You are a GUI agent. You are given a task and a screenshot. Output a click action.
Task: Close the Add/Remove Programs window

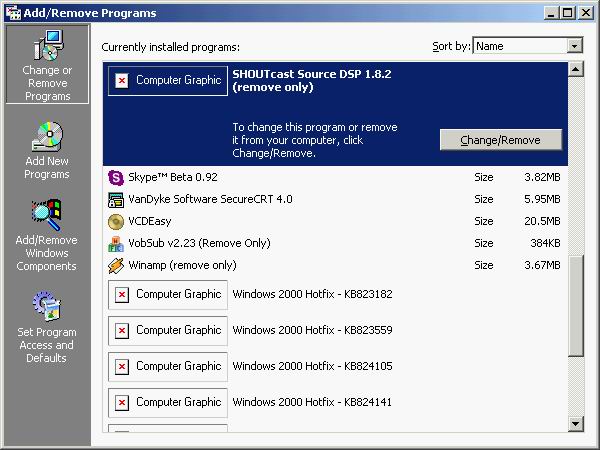pyautogui.click(x=586, y=13)
